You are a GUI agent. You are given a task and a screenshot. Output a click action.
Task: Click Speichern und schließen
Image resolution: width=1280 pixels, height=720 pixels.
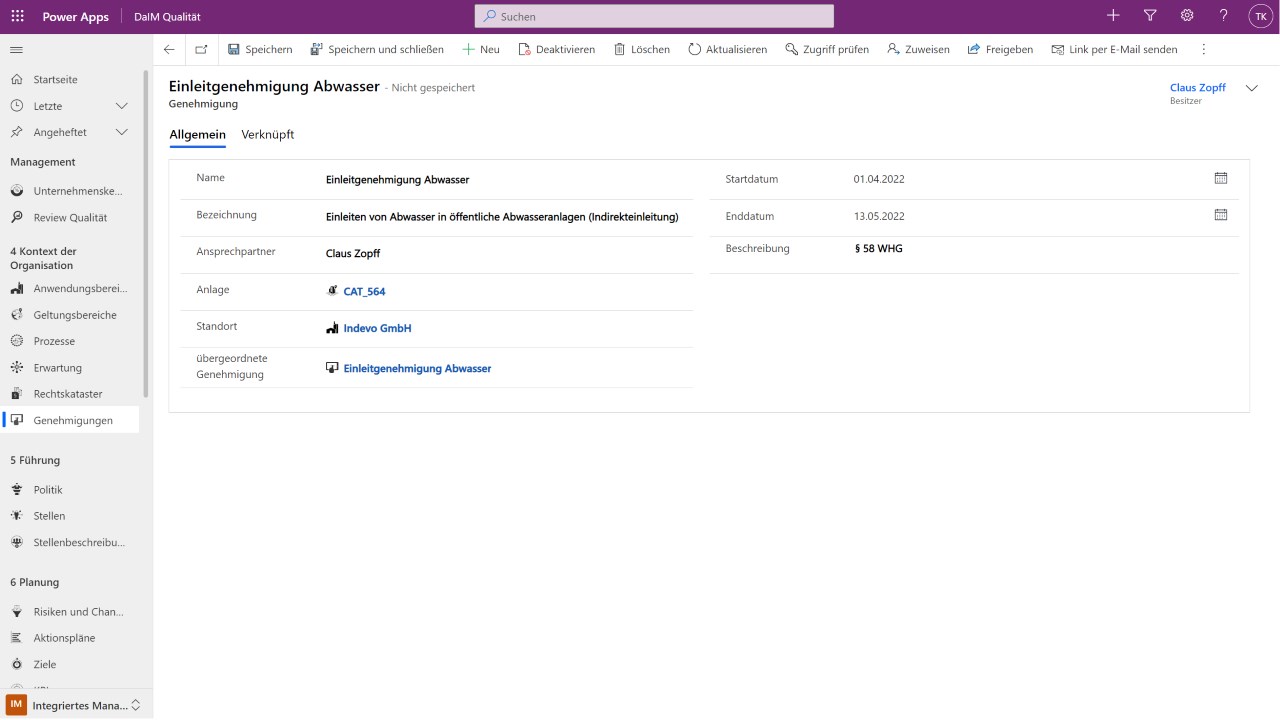pos(377,49)
